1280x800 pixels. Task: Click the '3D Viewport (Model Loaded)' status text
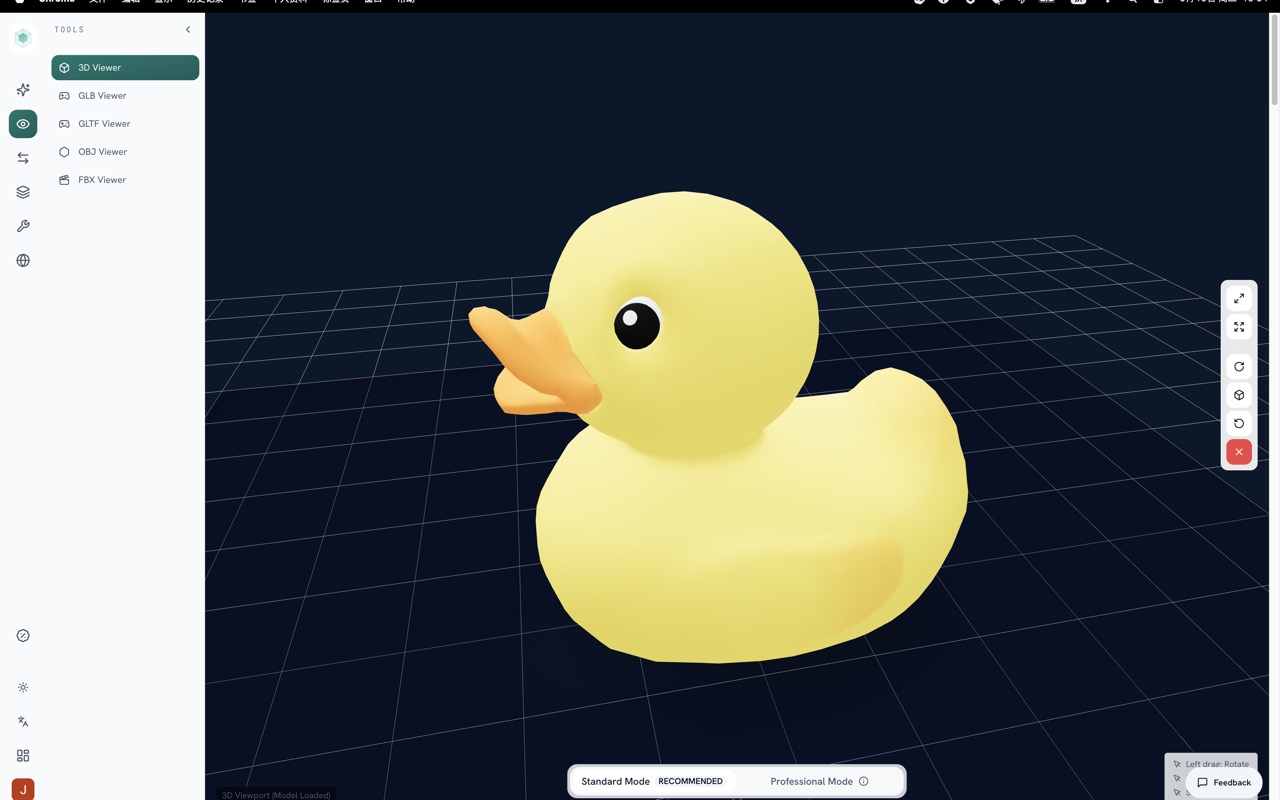click(x=276, y=795)
